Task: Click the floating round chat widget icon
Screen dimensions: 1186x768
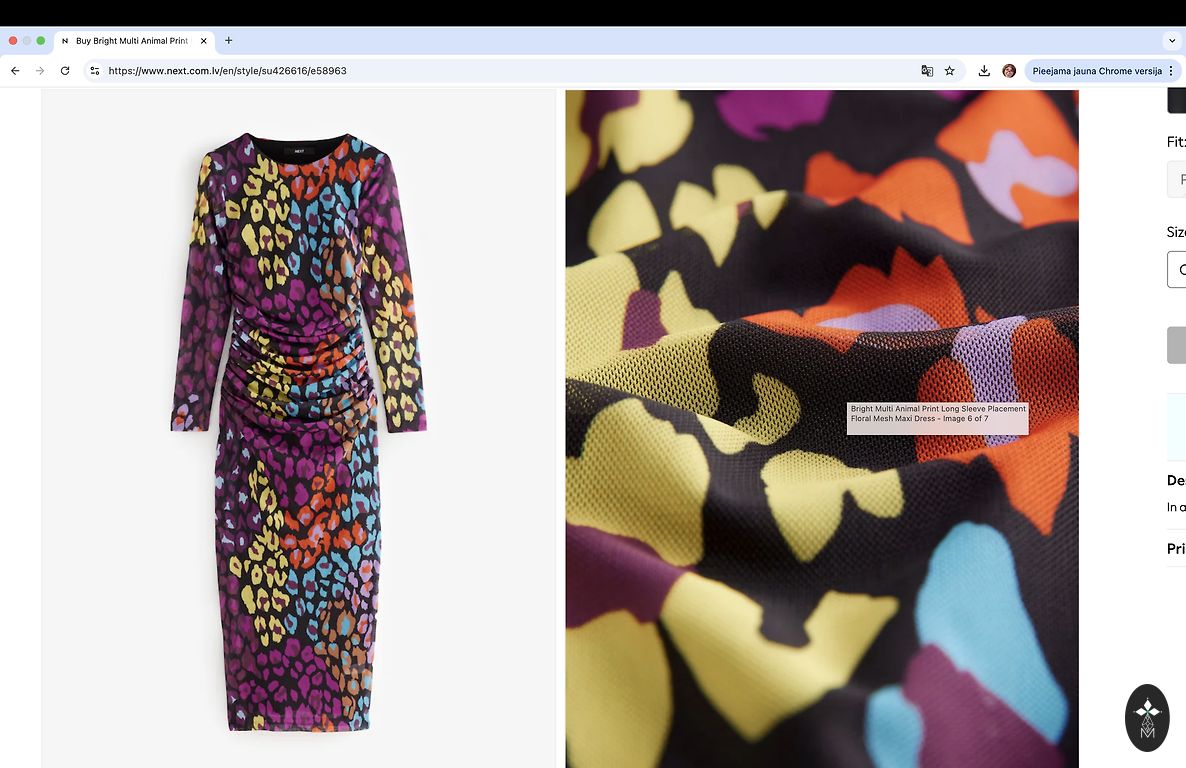Action: point(1147,717)
